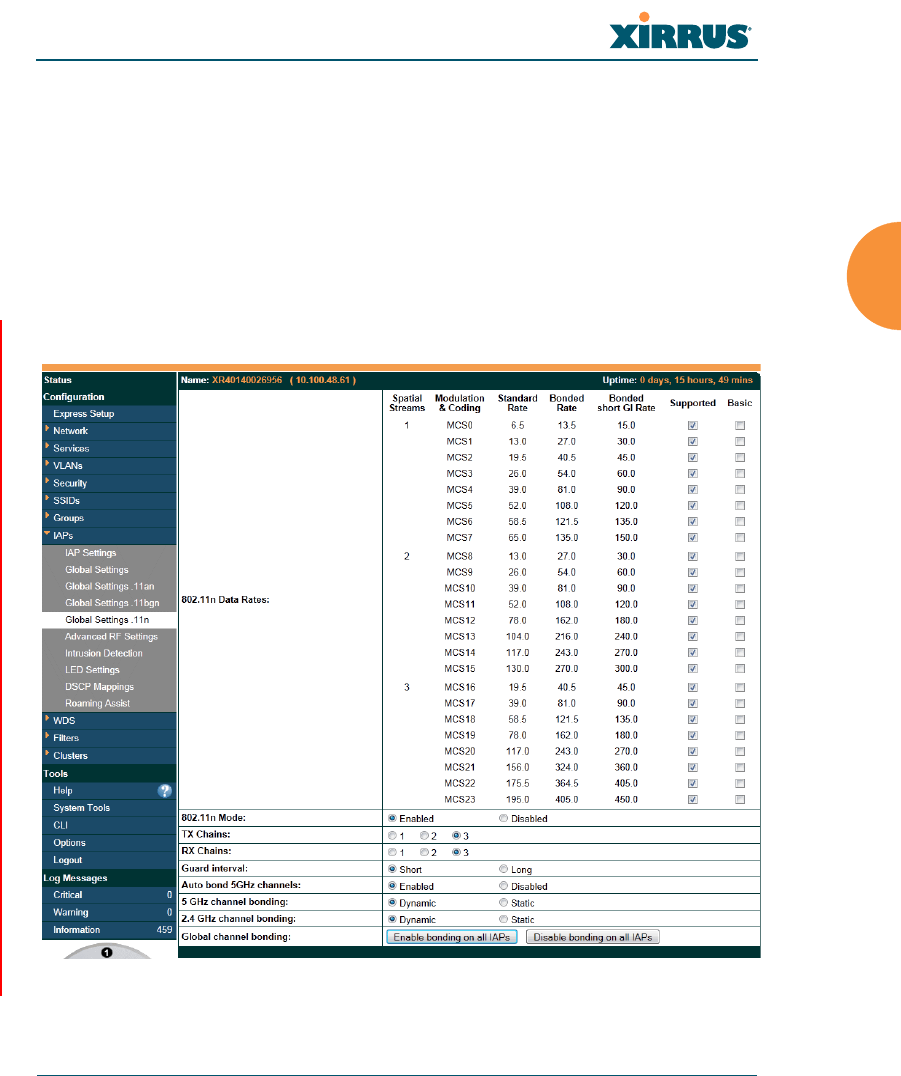Set 802.11n Mode to Disabled
901x1076 pixels.
point(504,818)
